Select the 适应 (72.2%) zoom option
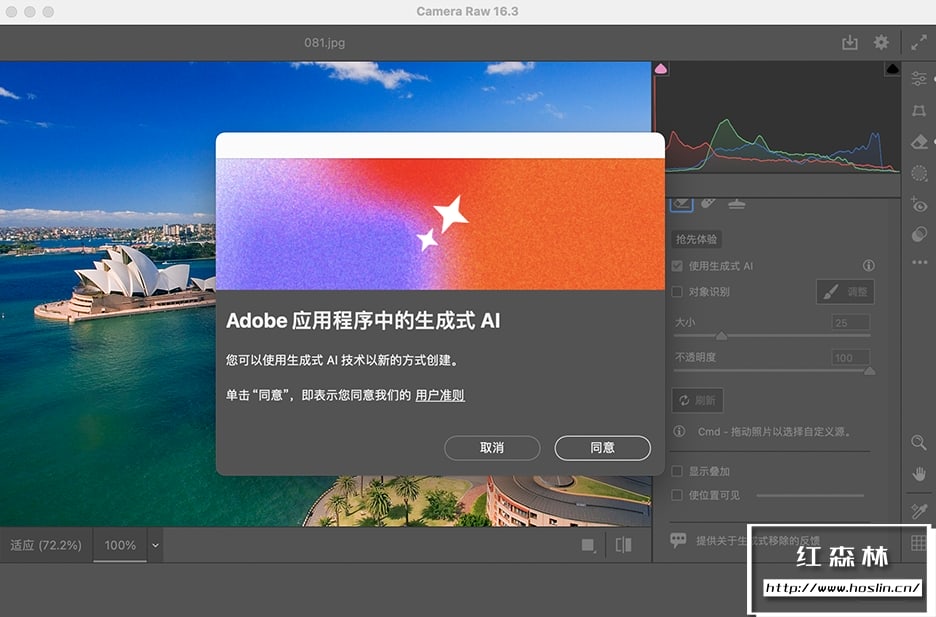 [45, 545]
